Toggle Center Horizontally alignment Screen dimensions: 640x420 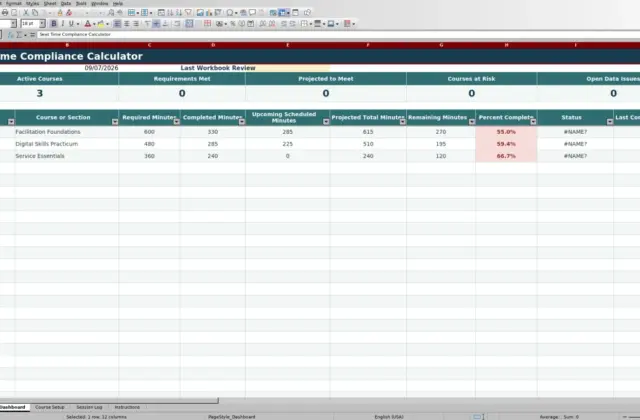(x=127, y=24)
